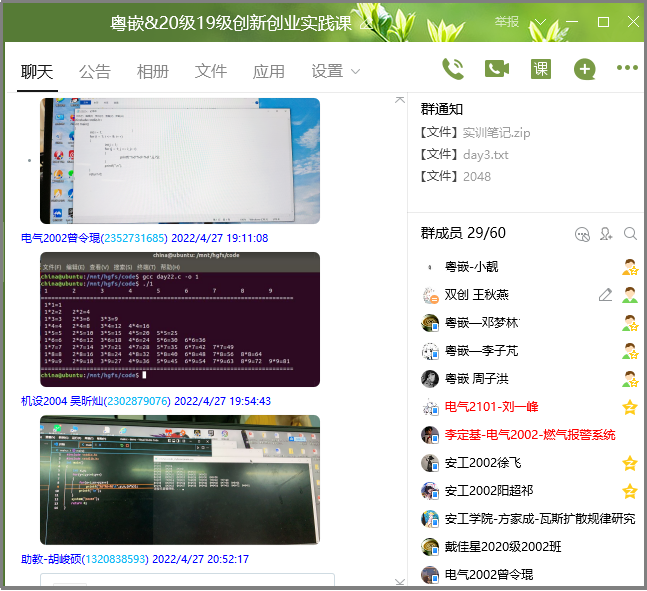
Task: Click the add member icon
Action: 606,234
